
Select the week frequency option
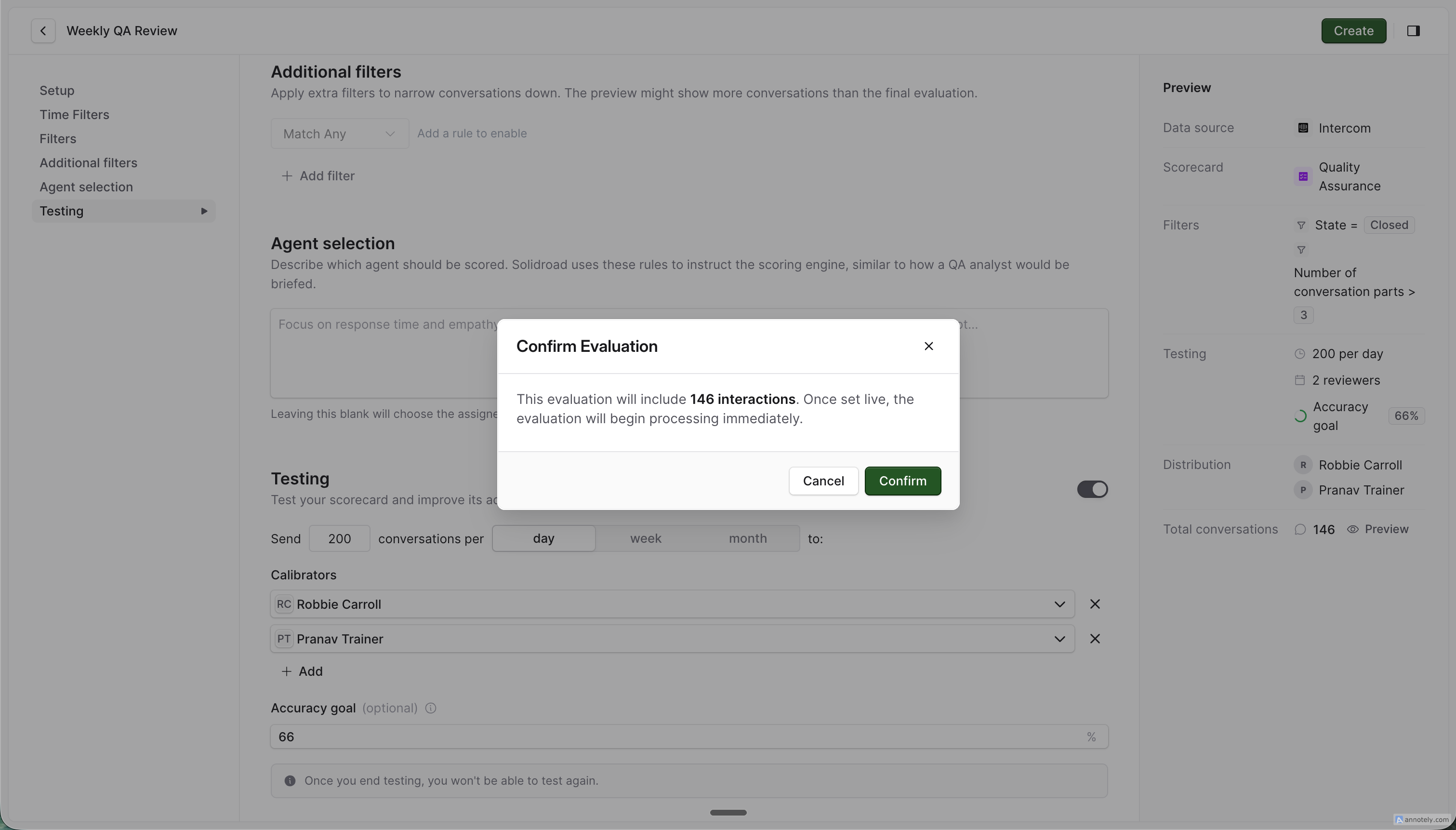[646, 538]
